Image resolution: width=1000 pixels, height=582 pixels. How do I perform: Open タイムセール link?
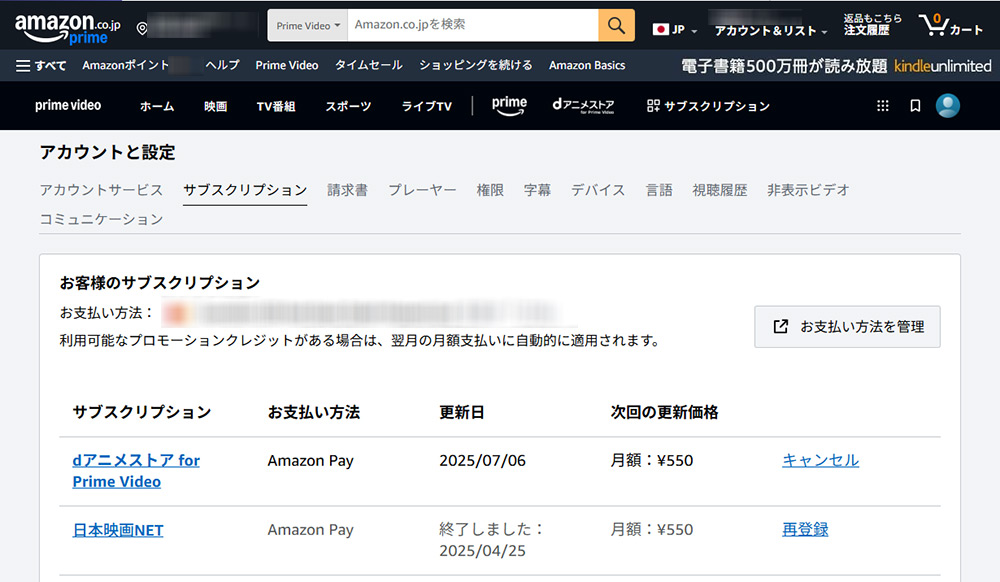pos(369,65)
